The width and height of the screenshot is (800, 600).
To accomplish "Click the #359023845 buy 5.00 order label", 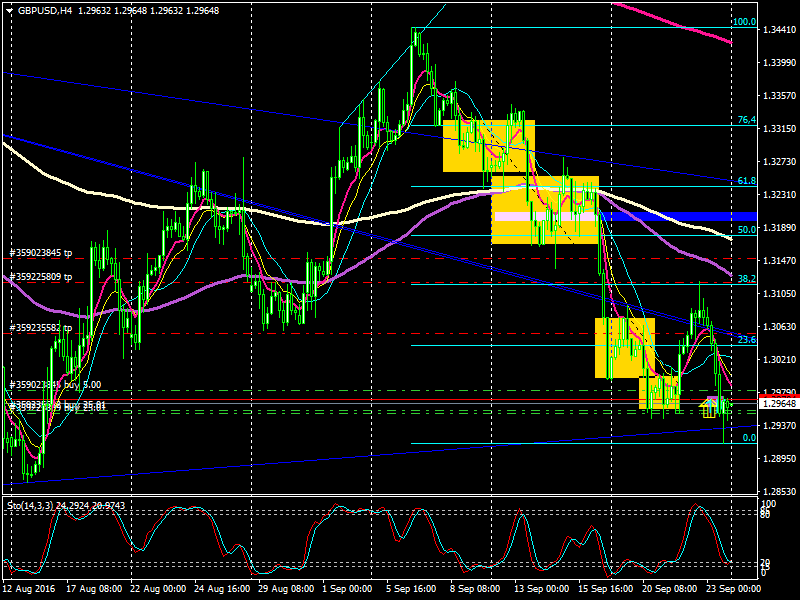I will [55, 385].
